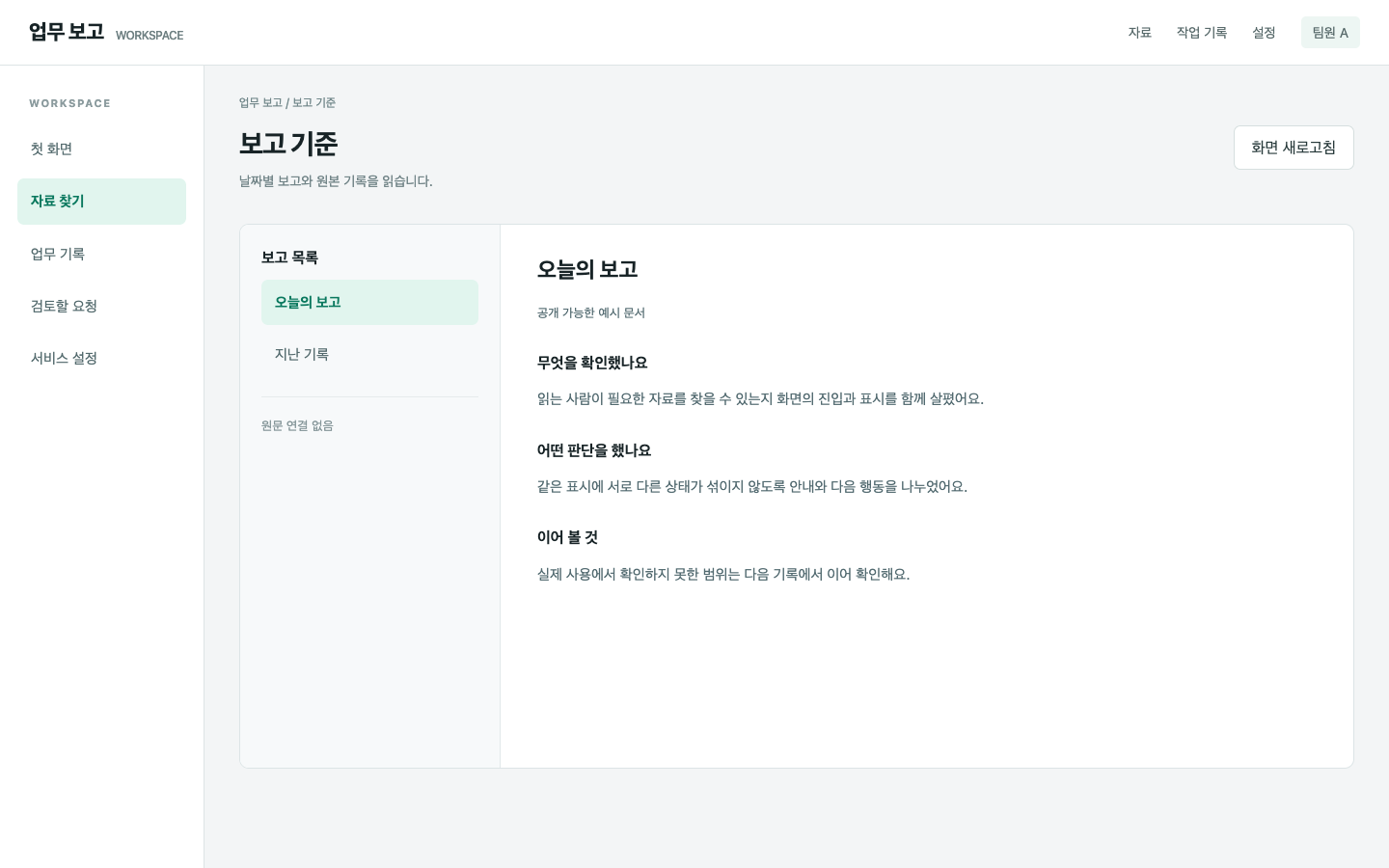Open the 자료 top navigation link
This screenshot has width=1389, height=868.
coord(1139,33)
